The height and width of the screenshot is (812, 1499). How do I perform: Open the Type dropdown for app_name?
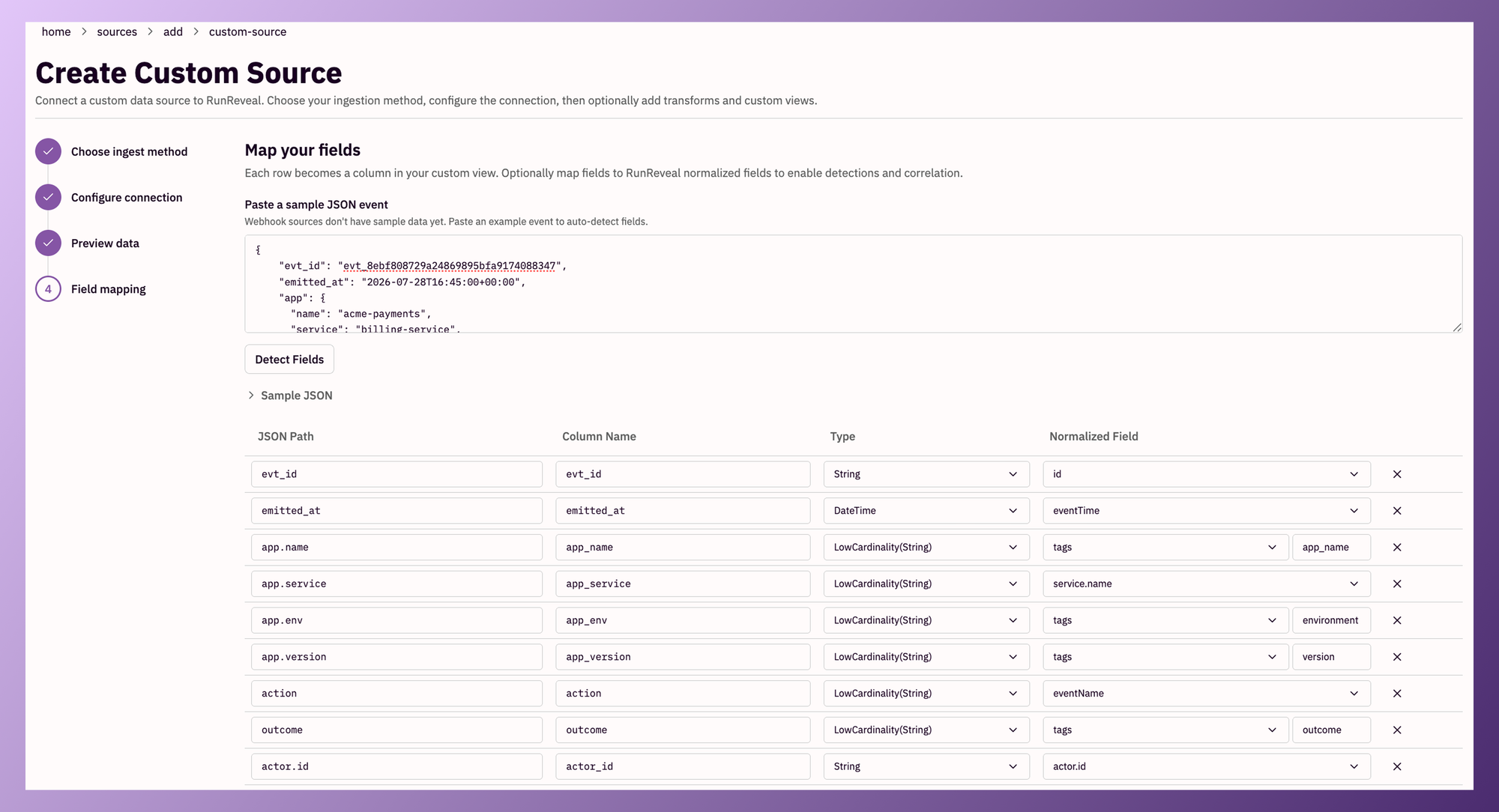pos(926,548)
